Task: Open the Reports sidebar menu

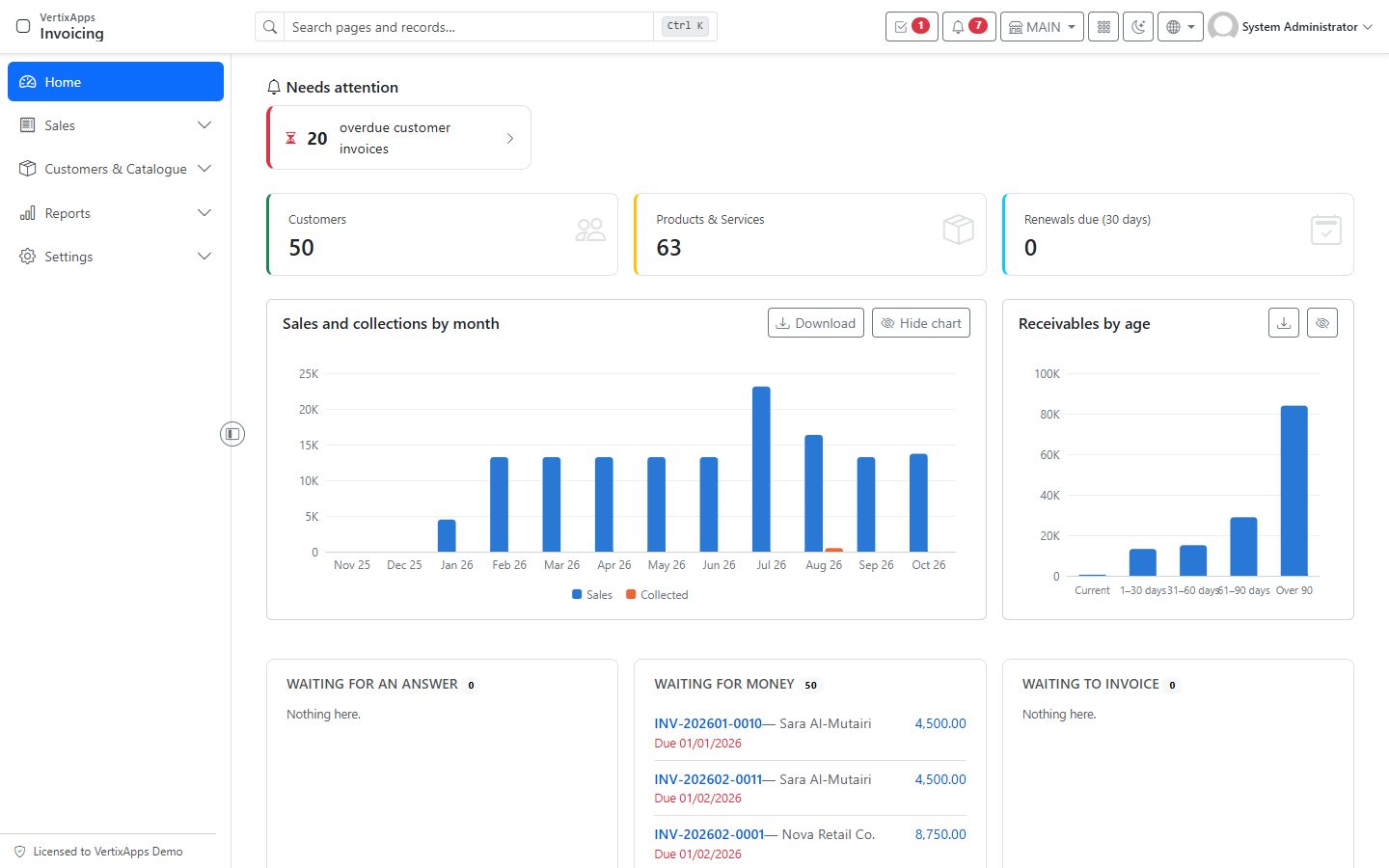Action: point(116,213)
